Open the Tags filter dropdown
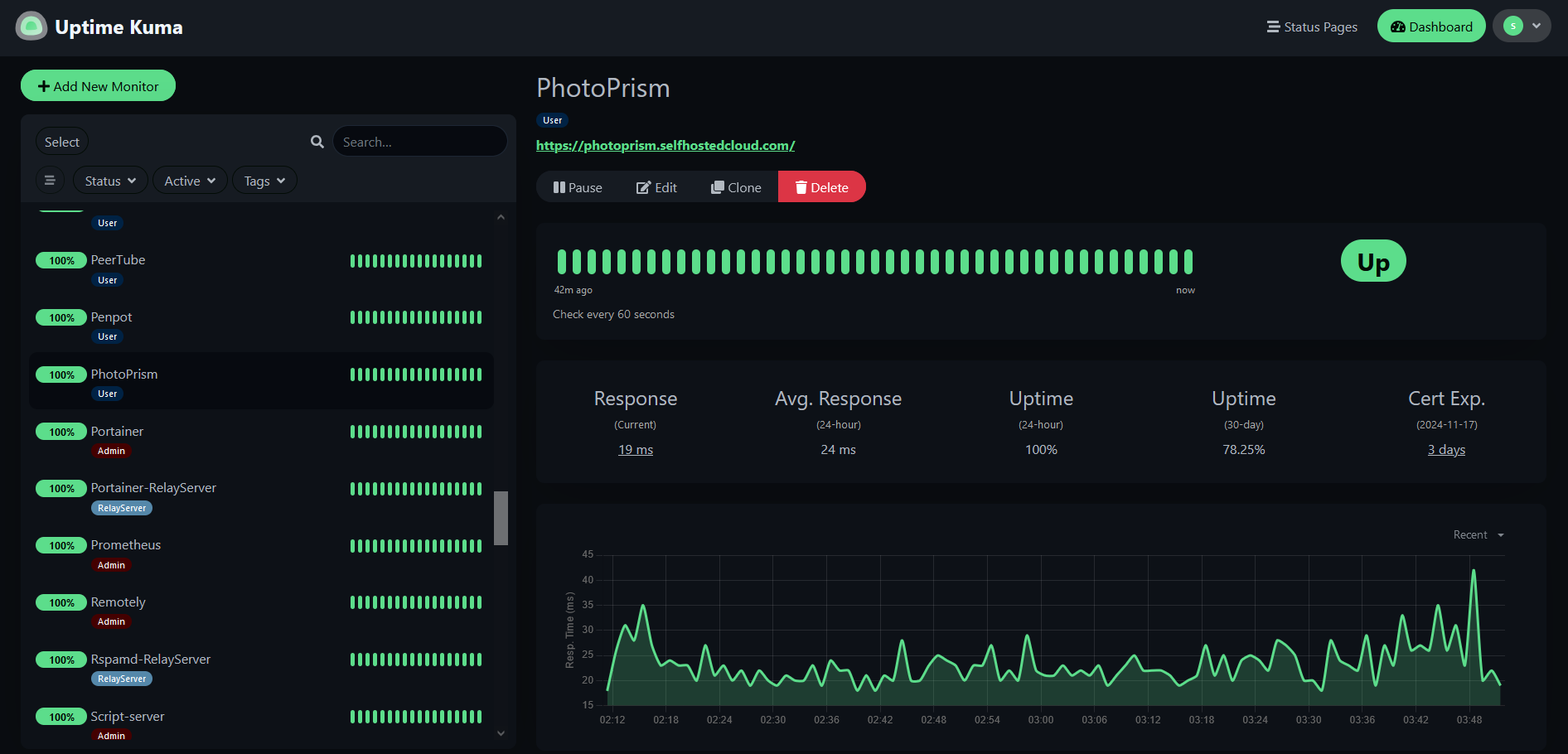The width and height of the screenshot is (1568, 754). [x=264, y=181]
